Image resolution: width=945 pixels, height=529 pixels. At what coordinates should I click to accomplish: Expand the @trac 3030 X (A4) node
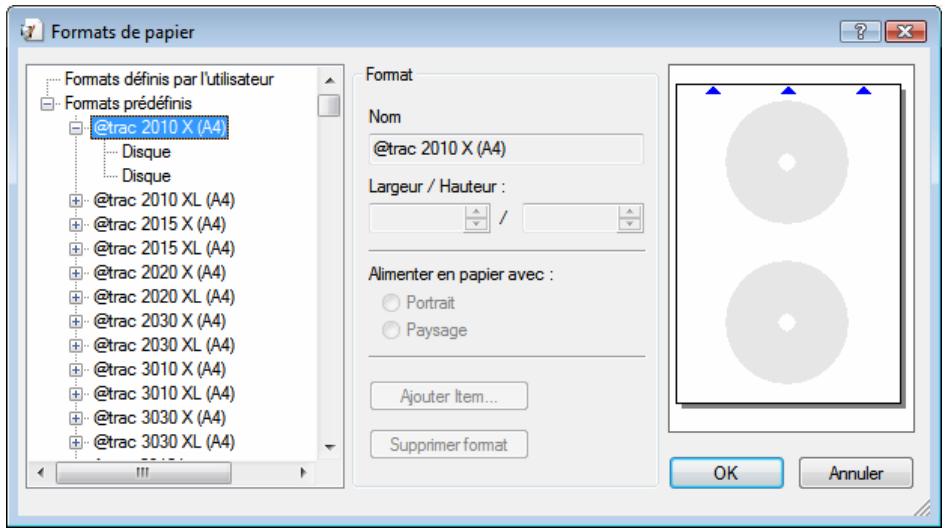click(75, 418)
